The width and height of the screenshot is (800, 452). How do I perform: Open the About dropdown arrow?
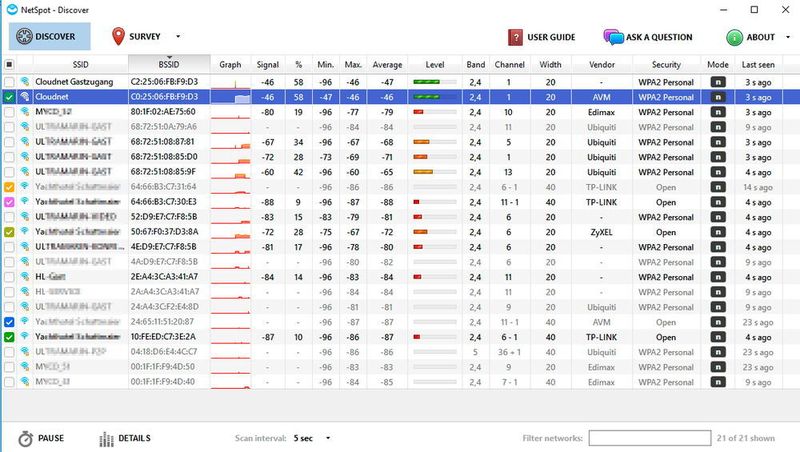788,37
